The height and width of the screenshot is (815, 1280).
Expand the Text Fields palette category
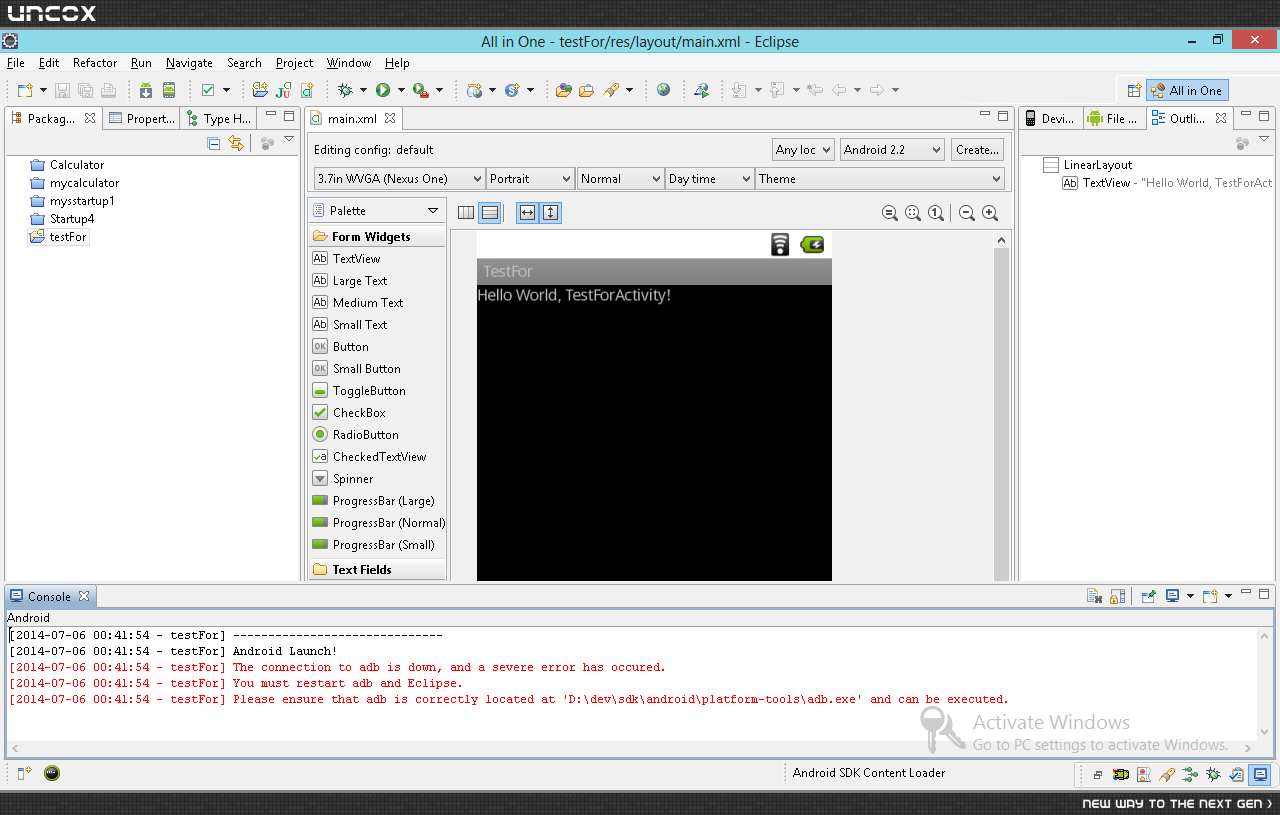377,570
